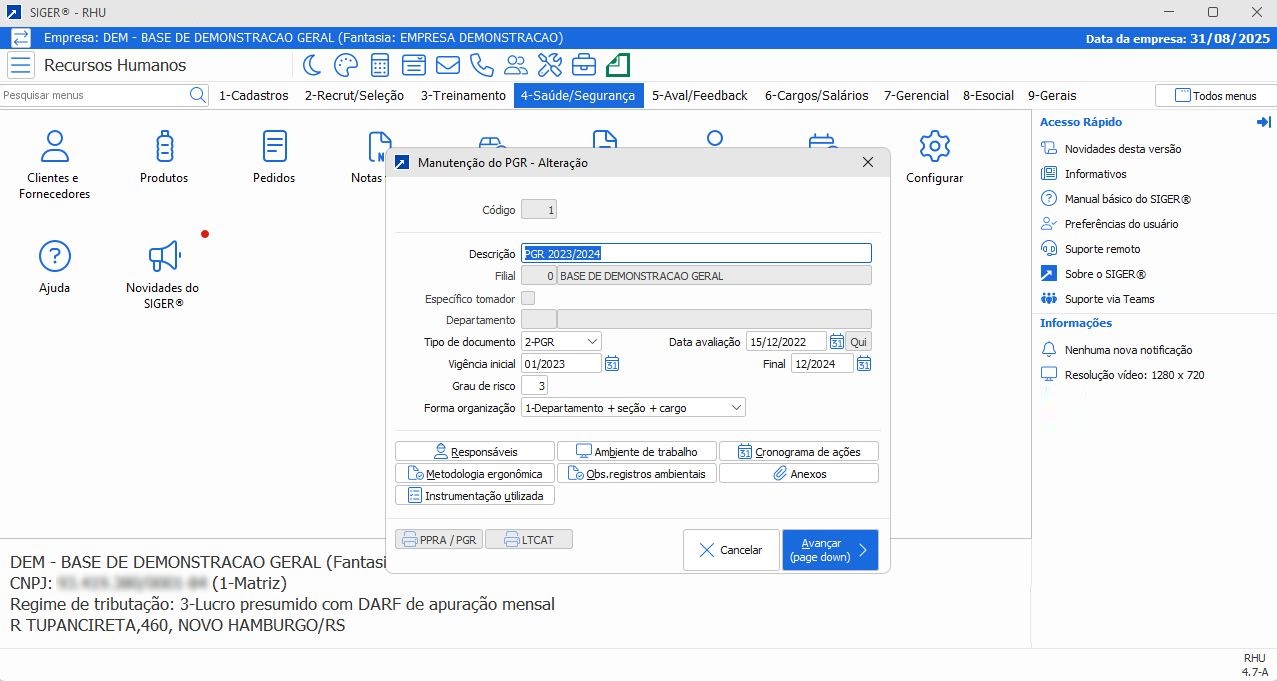
Task: Click the briefcase icon in the toolbar
Action: [584, 66]
